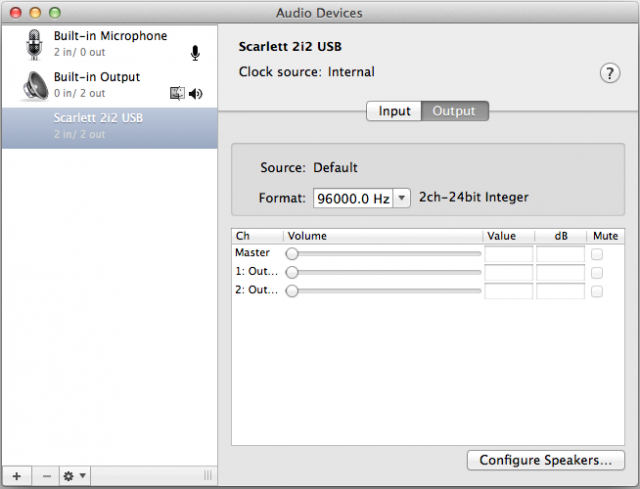Remove device with the minus button
Screen dimensions: 640x489
[47, 476]
